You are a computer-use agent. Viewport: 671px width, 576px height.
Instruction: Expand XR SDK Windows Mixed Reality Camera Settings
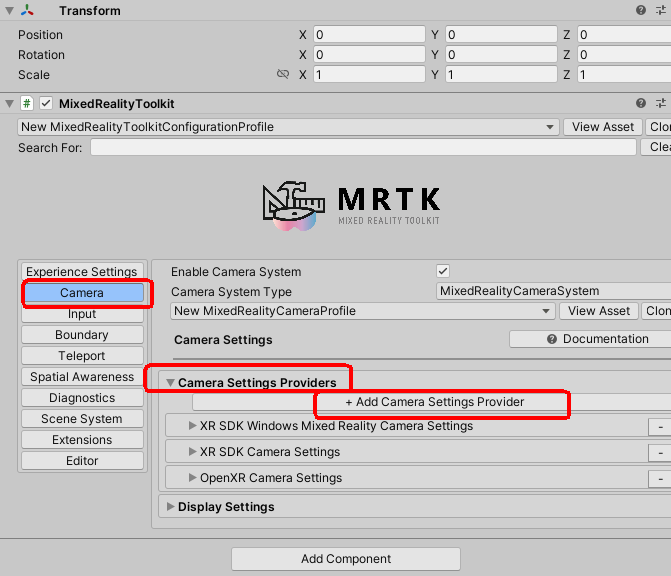click(192, 426)
